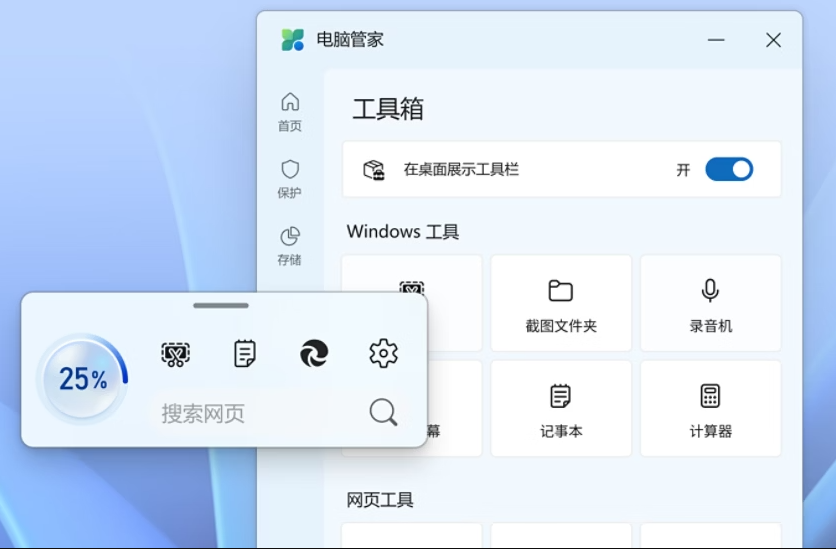Click the 在桌面展示工具栏 label
The image size is (836, 549).
pos(461,169)
